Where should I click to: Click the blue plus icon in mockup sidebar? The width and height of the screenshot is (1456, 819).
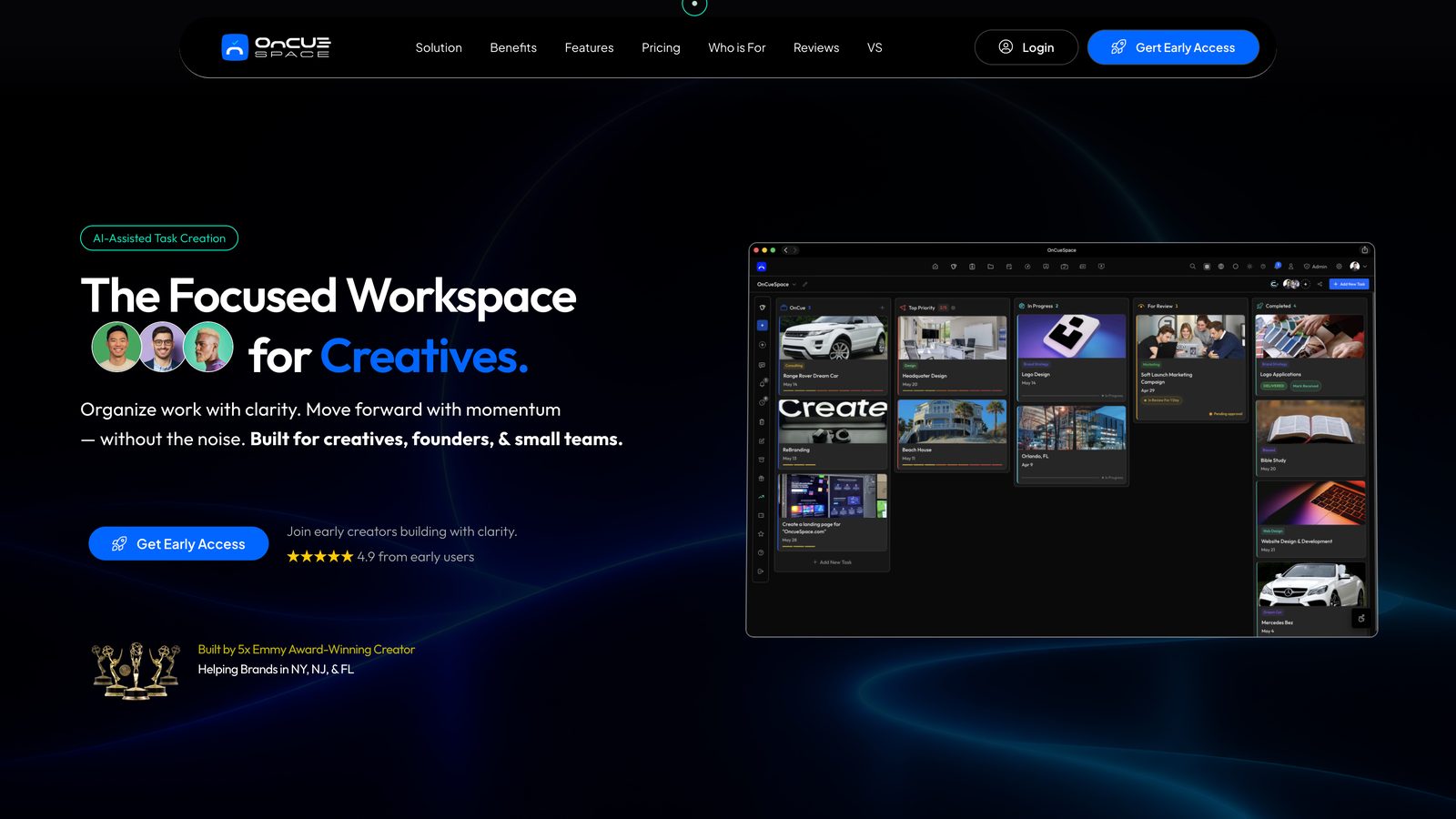tap(762, 325)
